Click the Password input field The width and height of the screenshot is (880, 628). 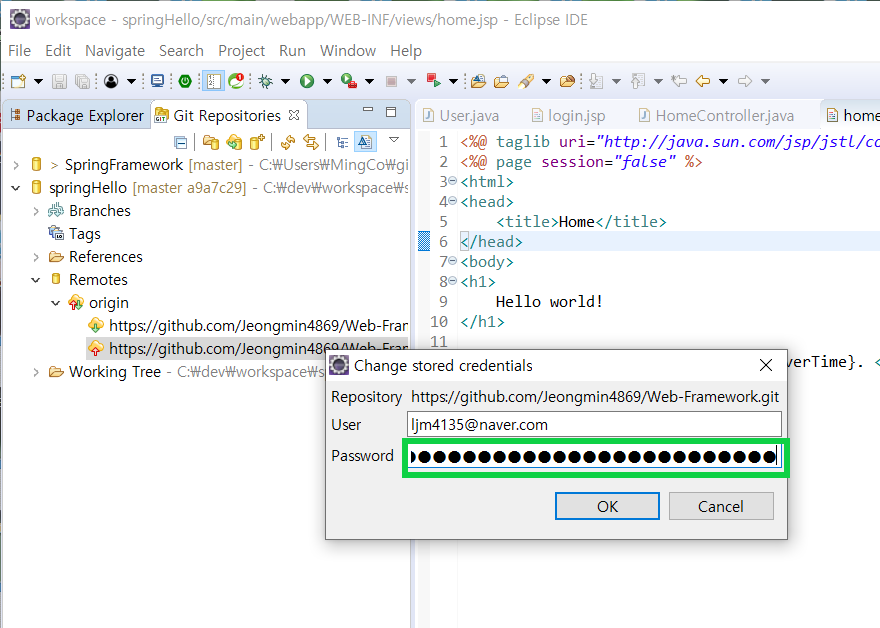click(x=594, y=457)
